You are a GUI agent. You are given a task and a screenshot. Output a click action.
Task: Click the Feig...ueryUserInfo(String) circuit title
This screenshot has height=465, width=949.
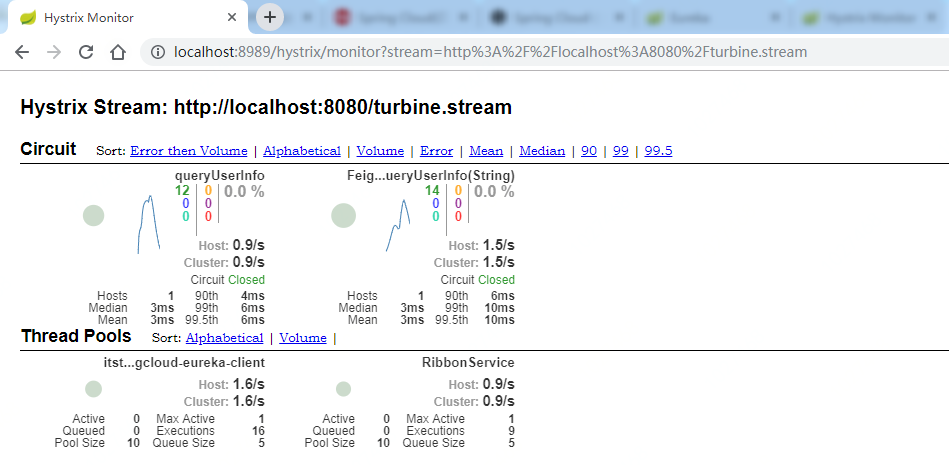click(x=431, y=176)
